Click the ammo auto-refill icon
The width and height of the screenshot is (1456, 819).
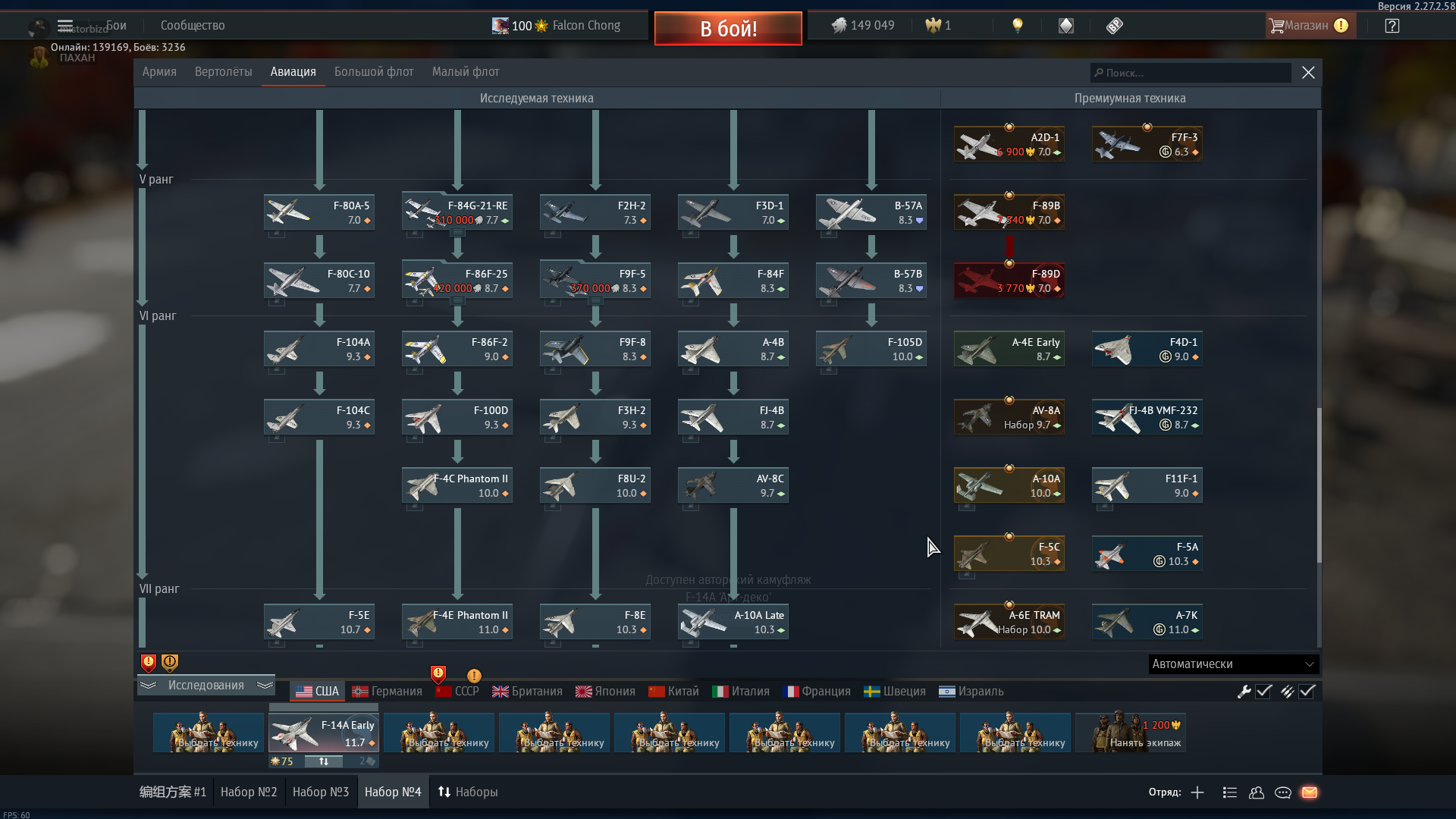tap(1287, 691)
